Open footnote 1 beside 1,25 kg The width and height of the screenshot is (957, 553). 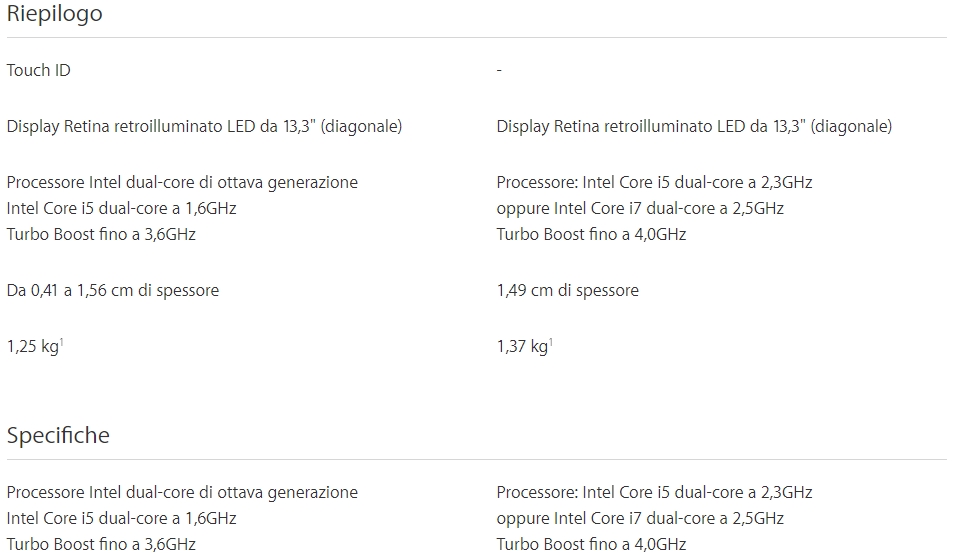(x=62, y=342)
